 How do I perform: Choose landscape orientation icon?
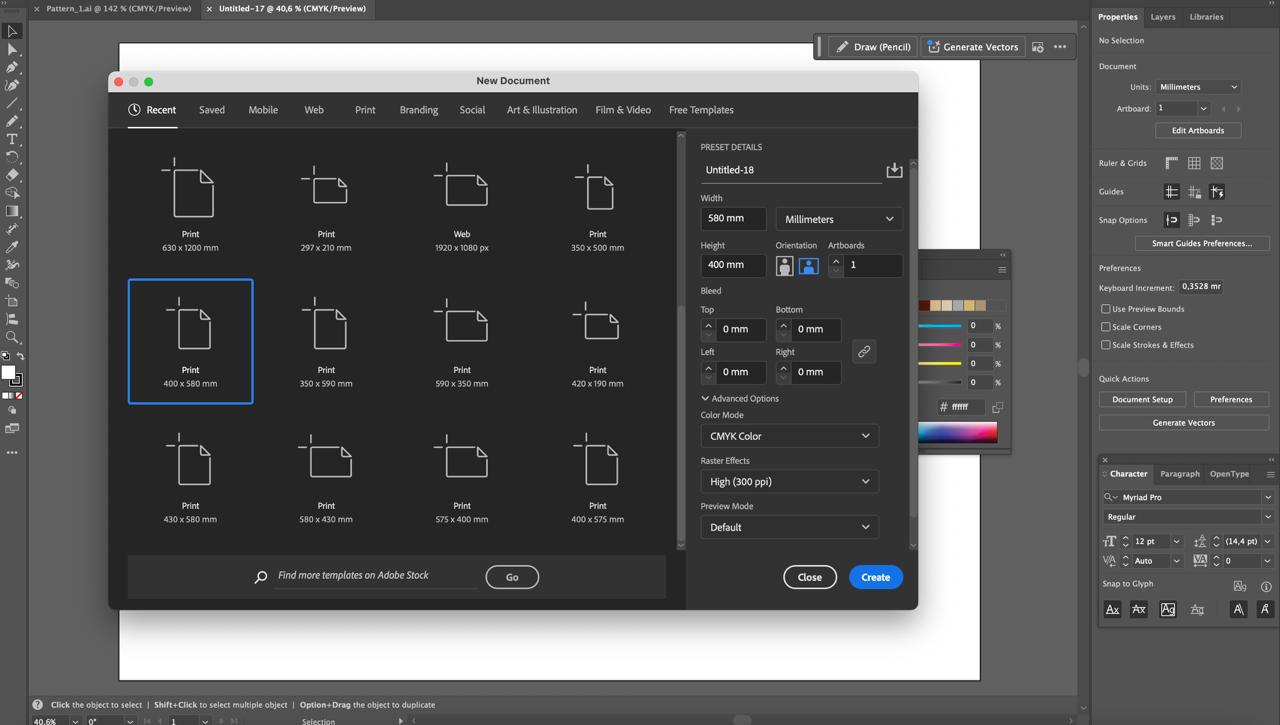pos(808,266)
